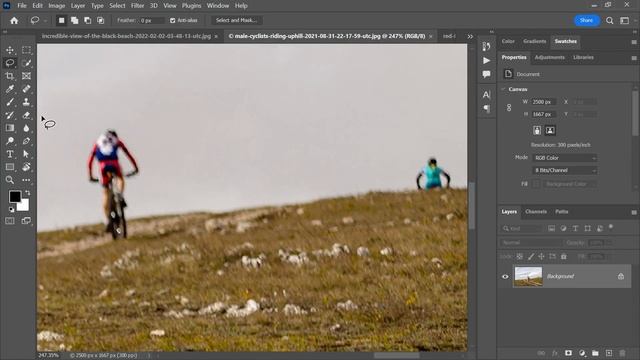Open the 8 Bits/Channel dropdown

565,170
